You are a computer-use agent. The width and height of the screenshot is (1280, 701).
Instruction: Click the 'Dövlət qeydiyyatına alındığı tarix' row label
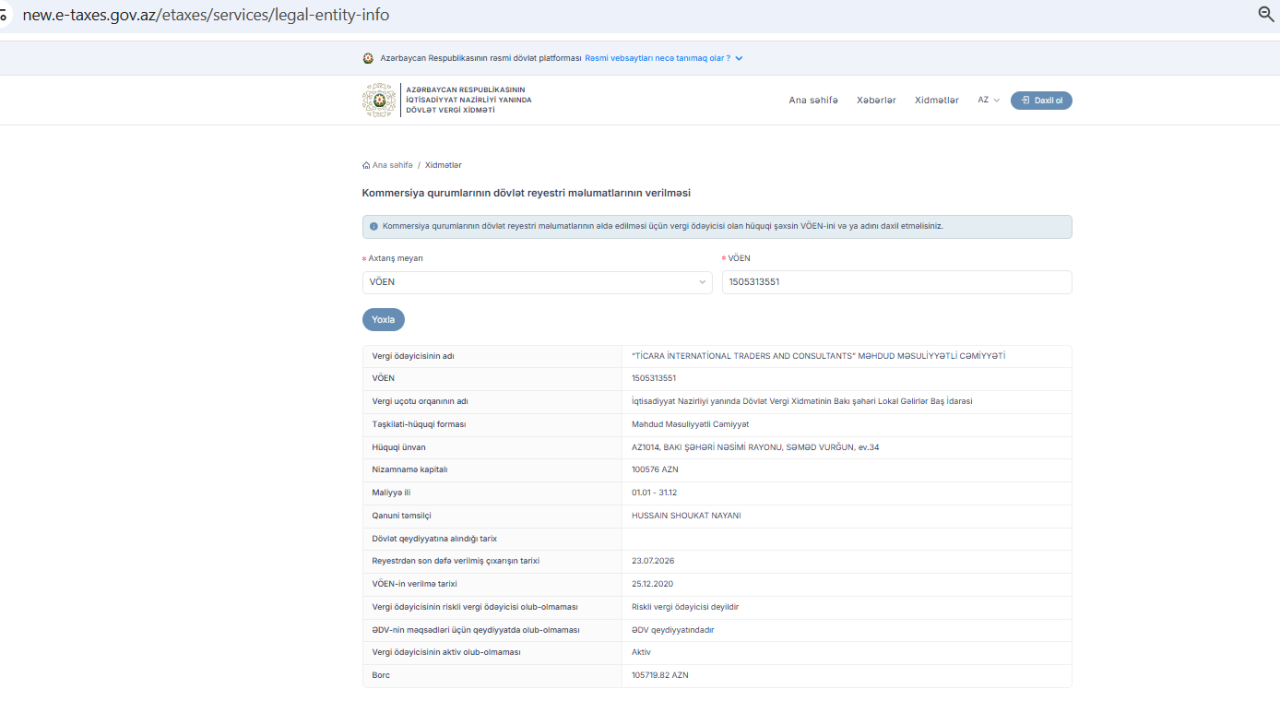coord(434,539)
